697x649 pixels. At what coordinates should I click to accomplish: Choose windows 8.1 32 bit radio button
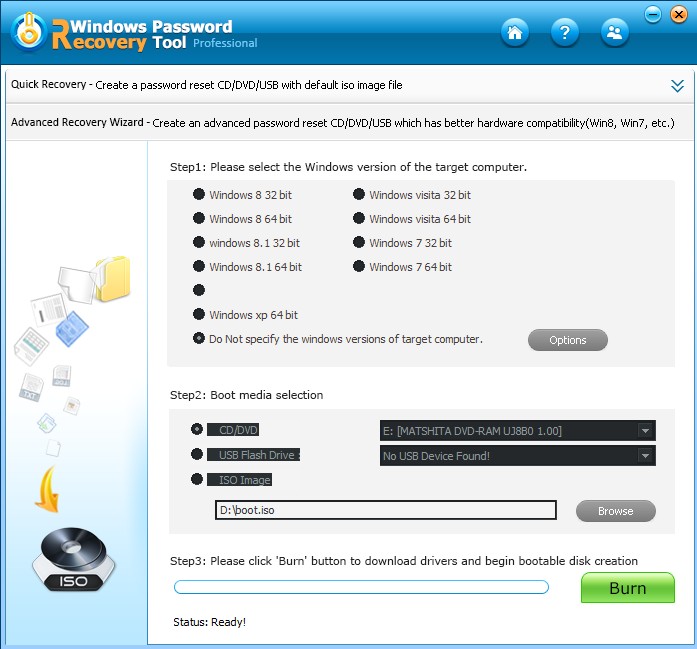coord(199,242)
